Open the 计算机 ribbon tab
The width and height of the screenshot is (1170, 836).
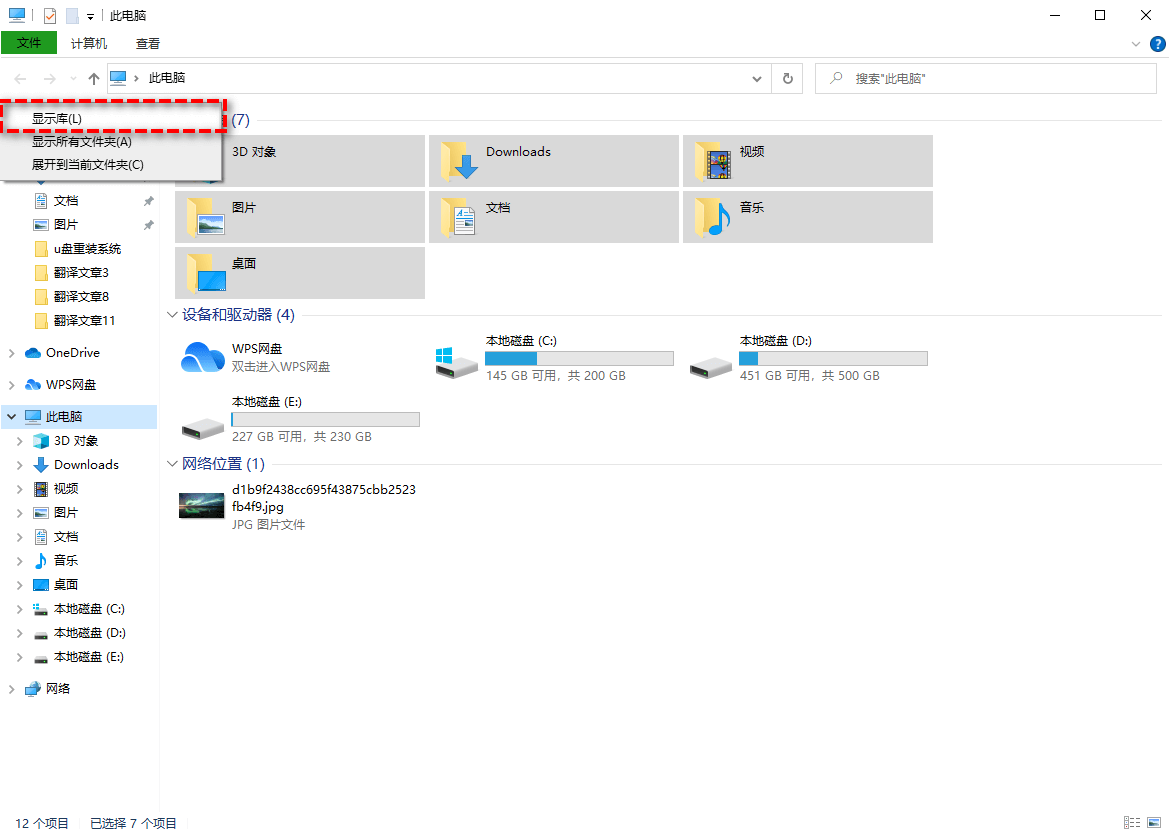[x=89, y=43]
